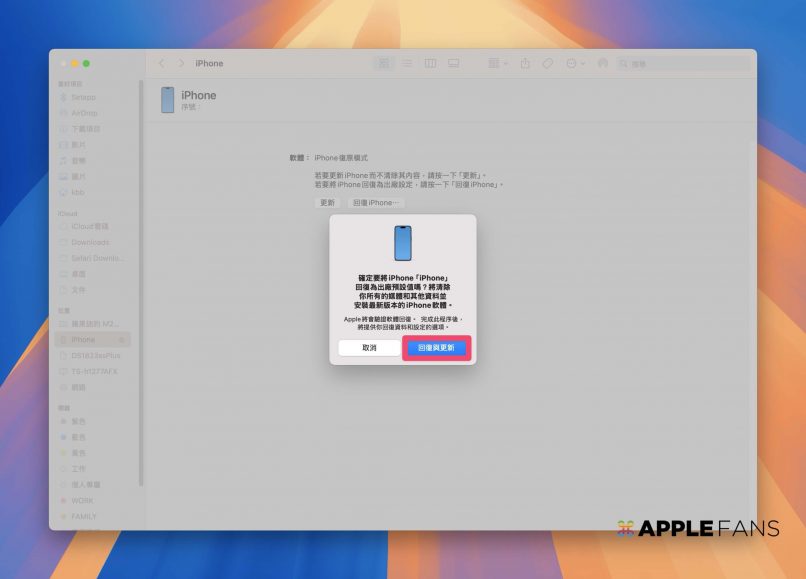Switch Finder to gallery view
This screenshot has height=579, width=806.
coord(453,63)
